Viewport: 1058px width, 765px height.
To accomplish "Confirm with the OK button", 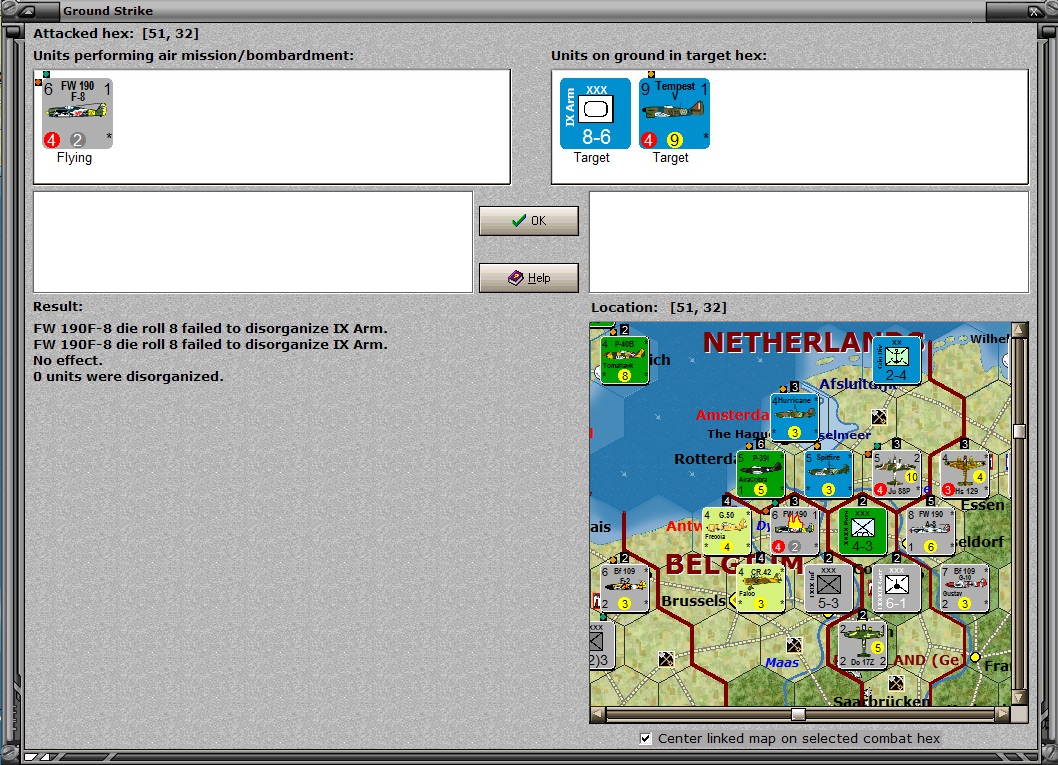I will pos(529,221).
